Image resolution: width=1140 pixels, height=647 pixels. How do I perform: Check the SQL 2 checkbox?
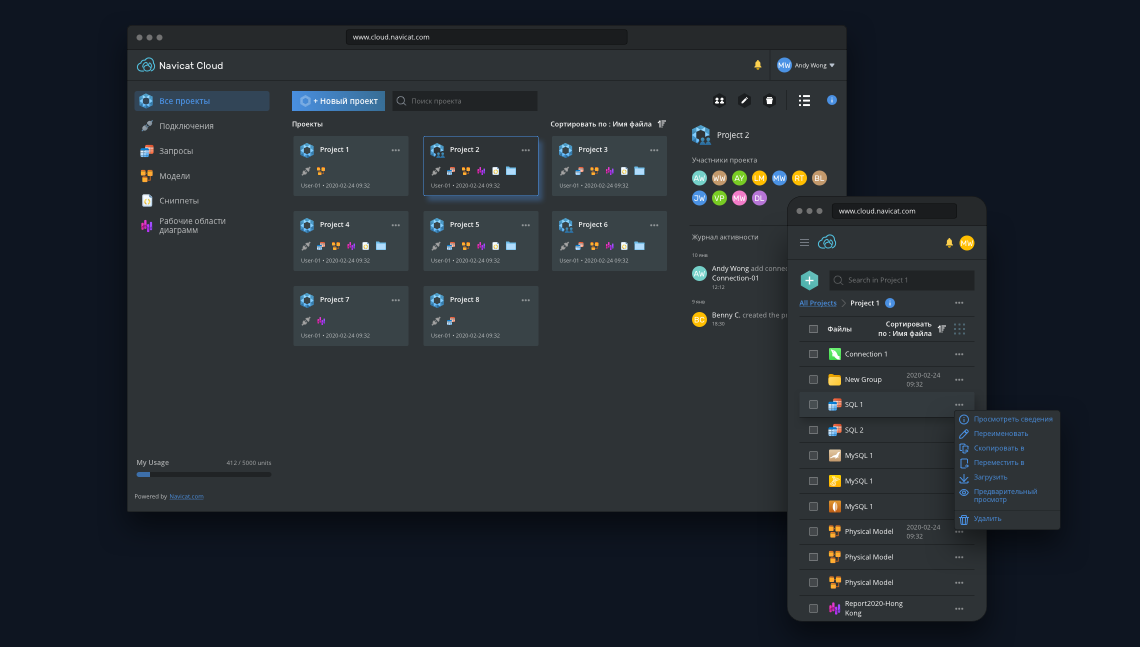point(813,430)
